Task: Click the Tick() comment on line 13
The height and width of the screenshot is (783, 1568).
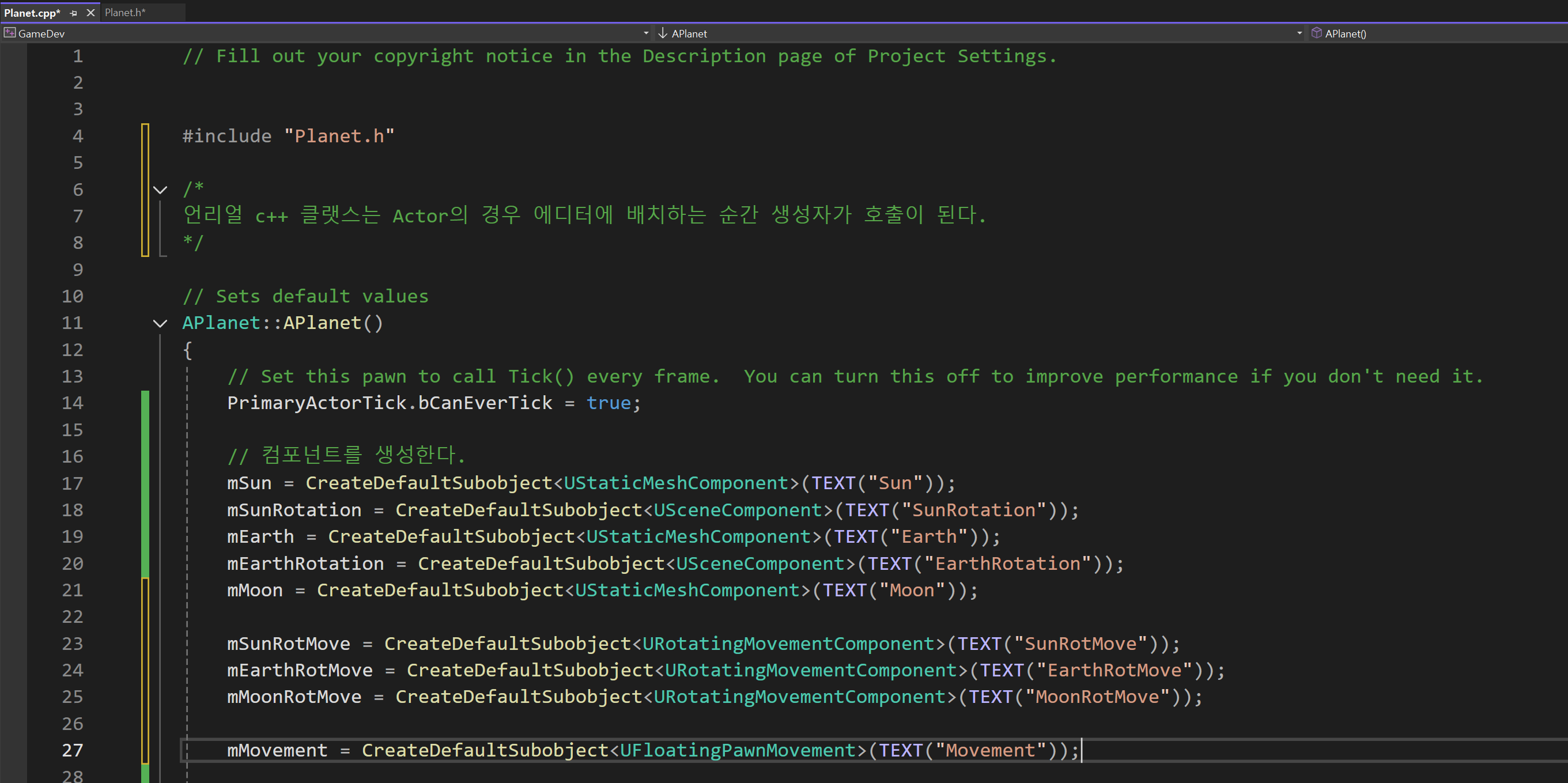Action: [x=855, y=376]
